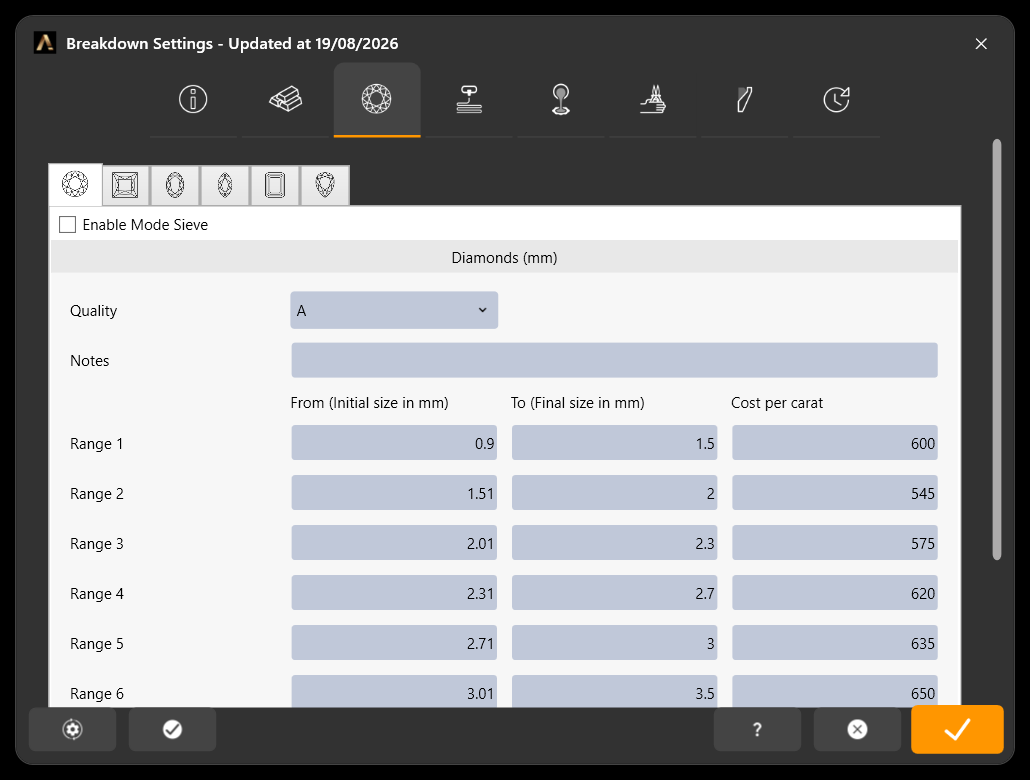The image size is (1030, 780).
Task: Edit Range 1 To value 1.5
Action: (614, 443)
